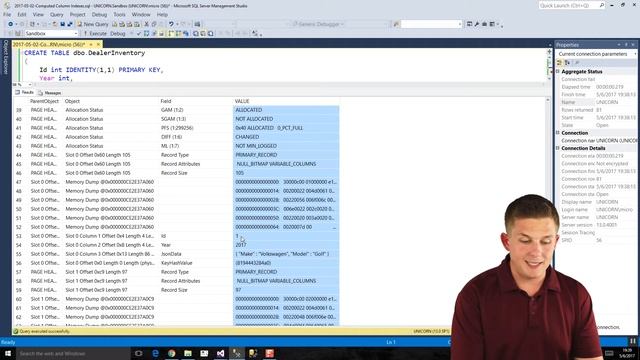Viewport: 640px width, 360px height.
Task: Click the New Query toolbar button
Action: pos(93,24)
